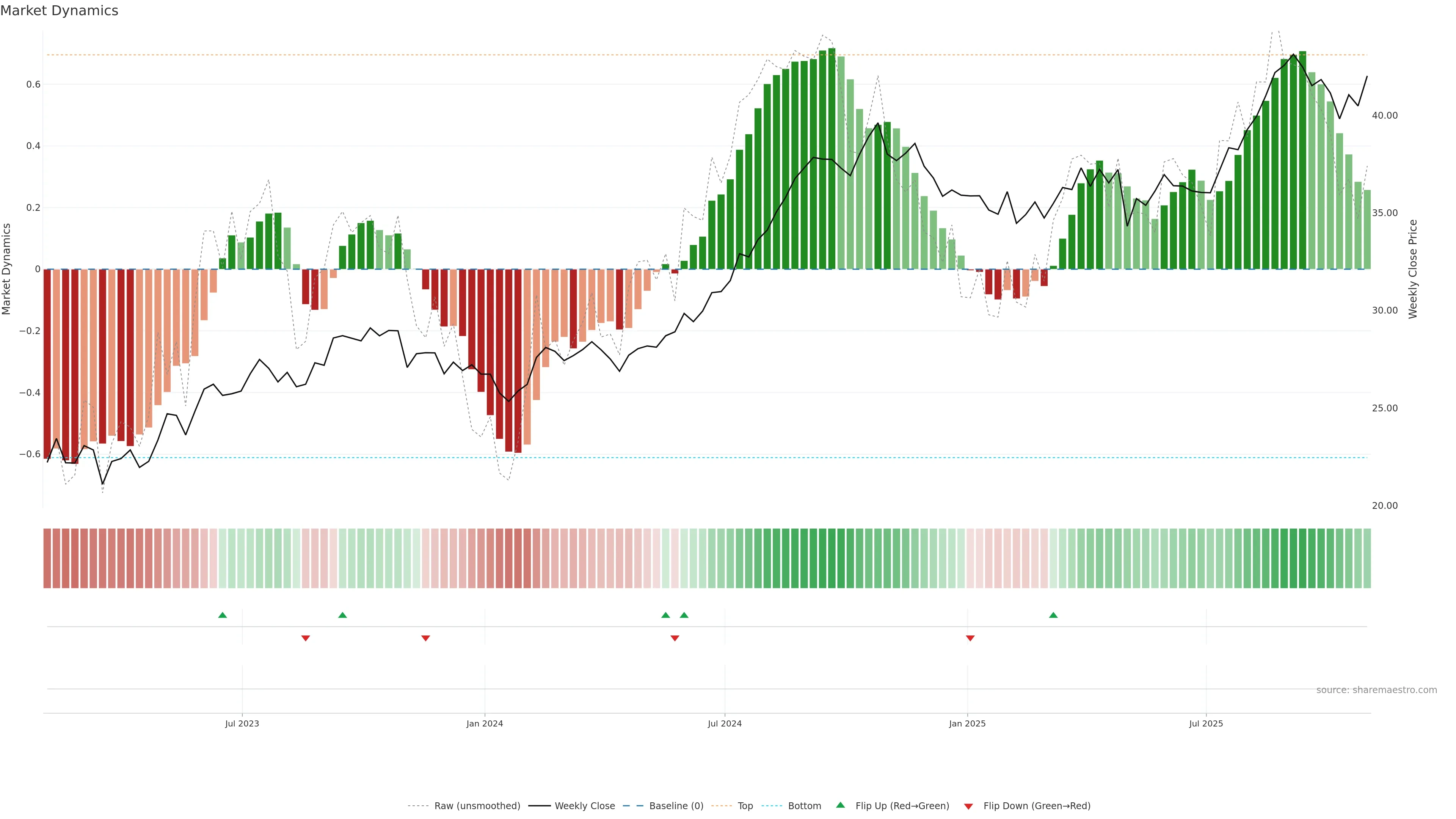Toggle the Bottom legend entry
This screenshot has height=819, width=1456.
804,806
